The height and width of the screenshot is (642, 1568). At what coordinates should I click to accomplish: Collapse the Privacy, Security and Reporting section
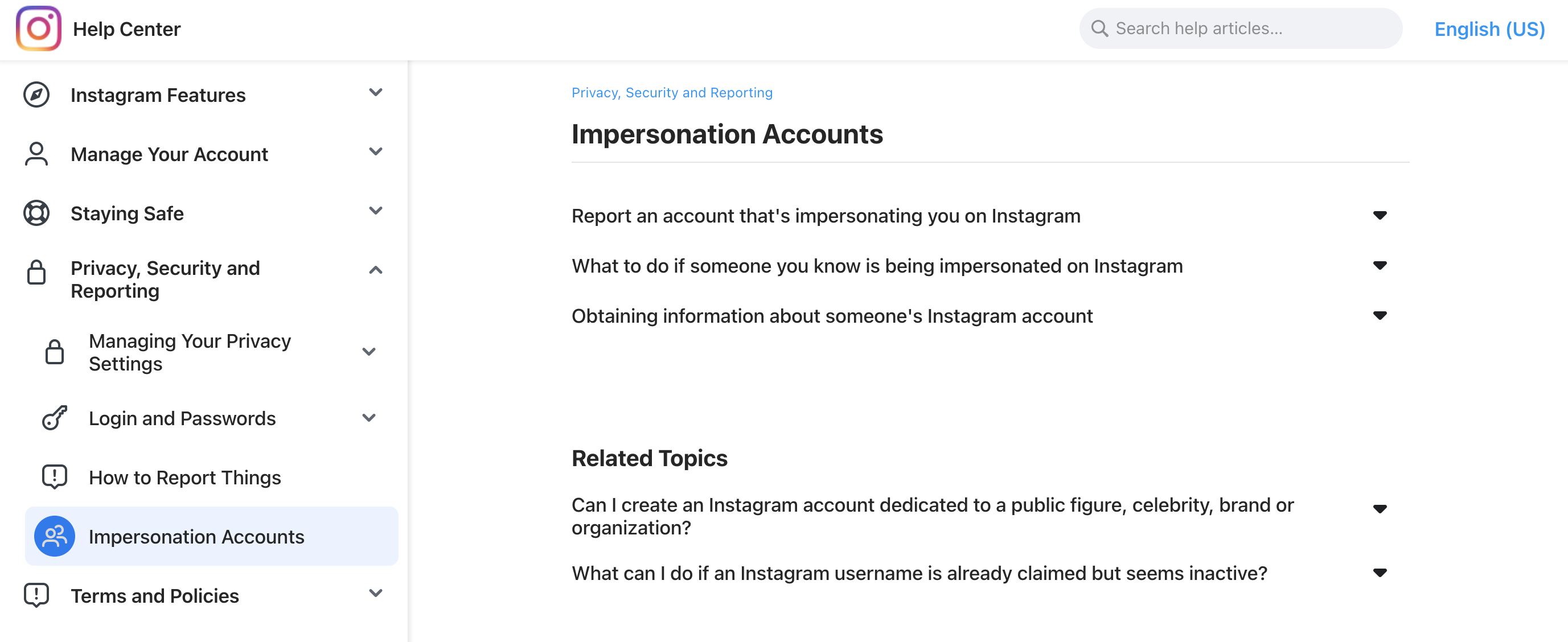coord(376,270)
